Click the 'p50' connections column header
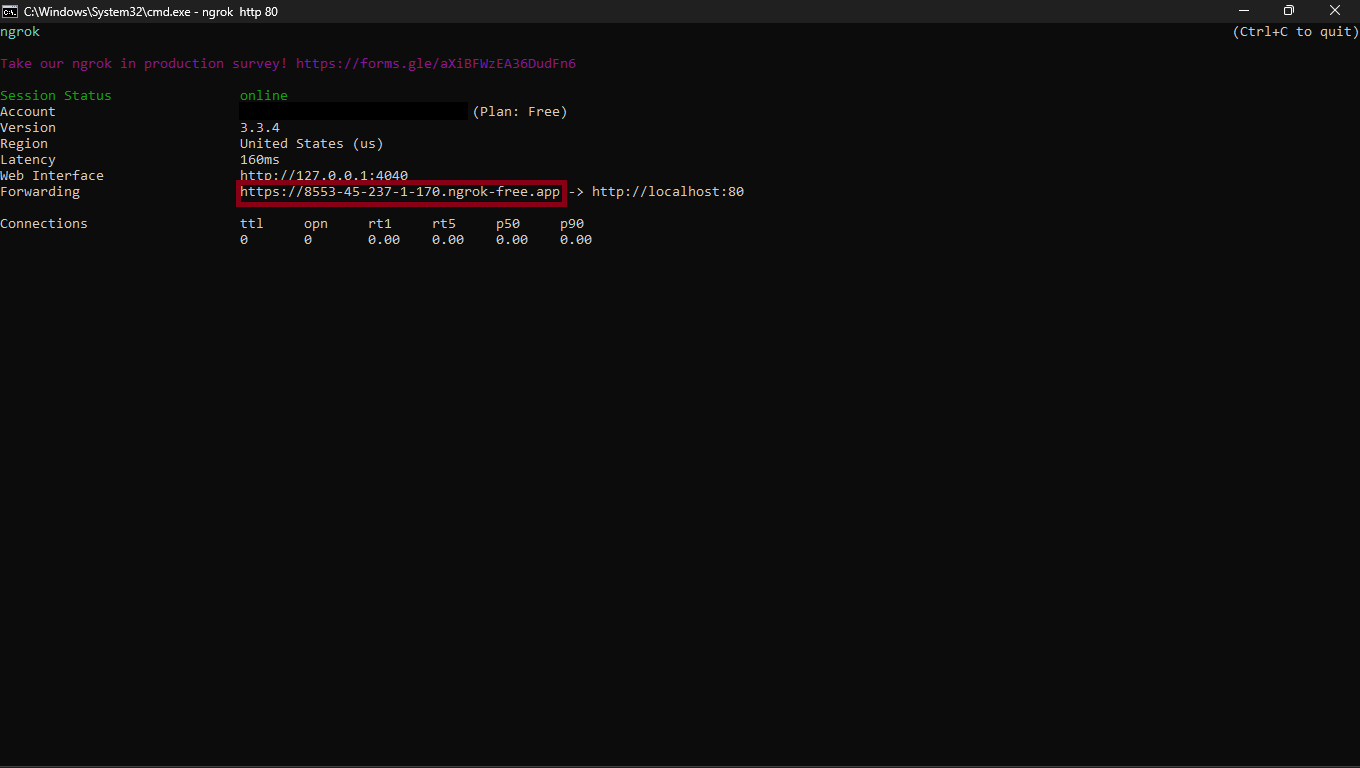 point(508,224)
